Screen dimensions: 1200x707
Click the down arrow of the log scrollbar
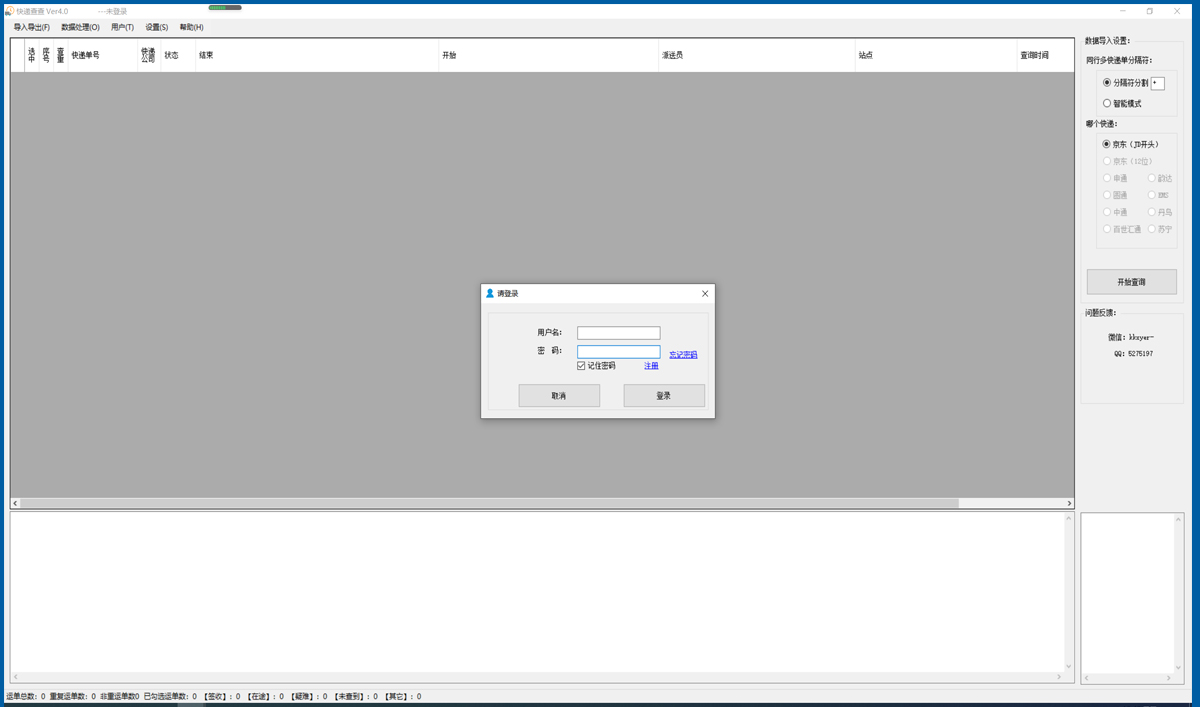(x=1068, y=666)
